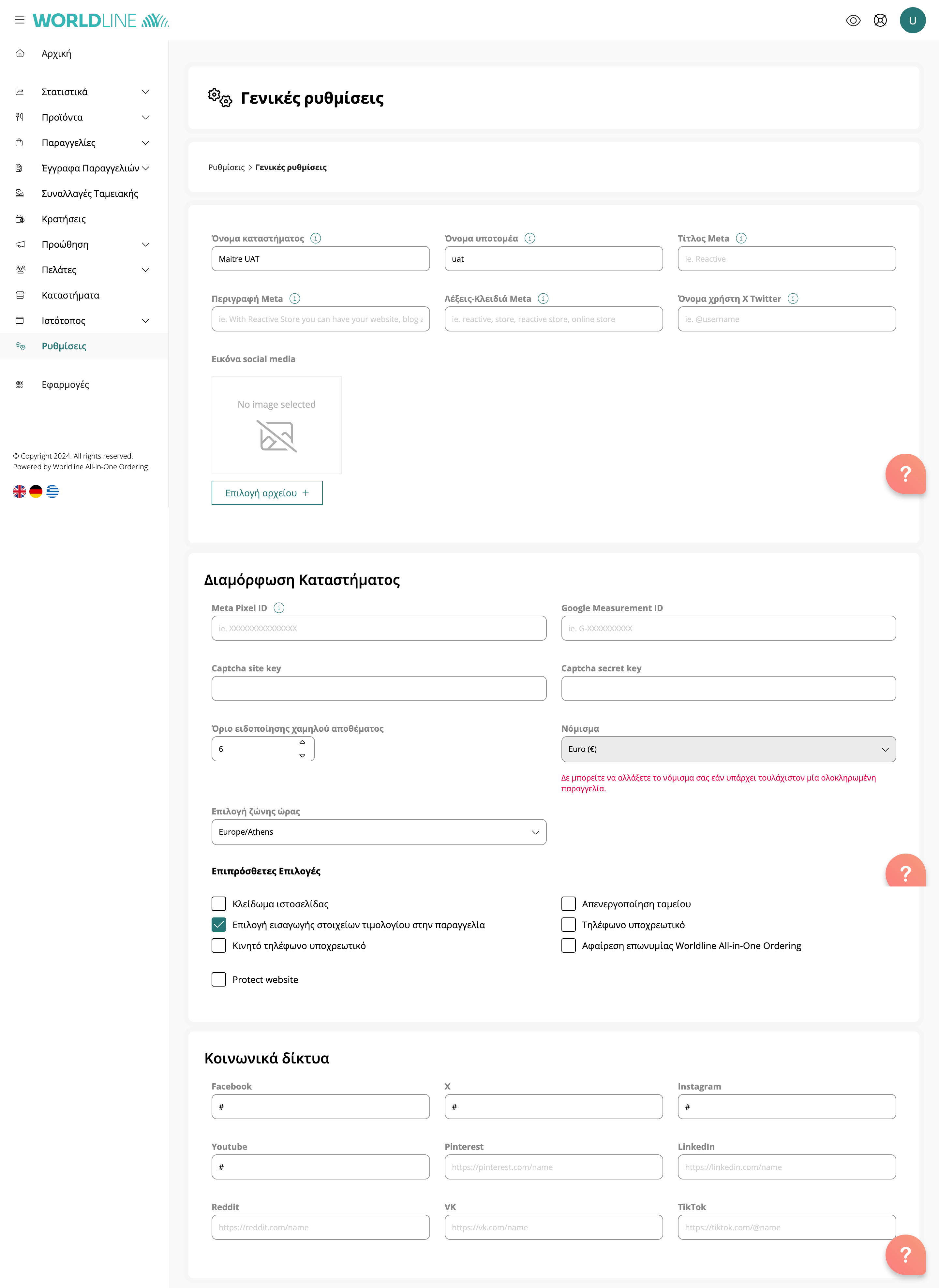Click the Ρυθμίσεις breadcrumb link
939x1288 pixels.
click(x=226, y=168)
